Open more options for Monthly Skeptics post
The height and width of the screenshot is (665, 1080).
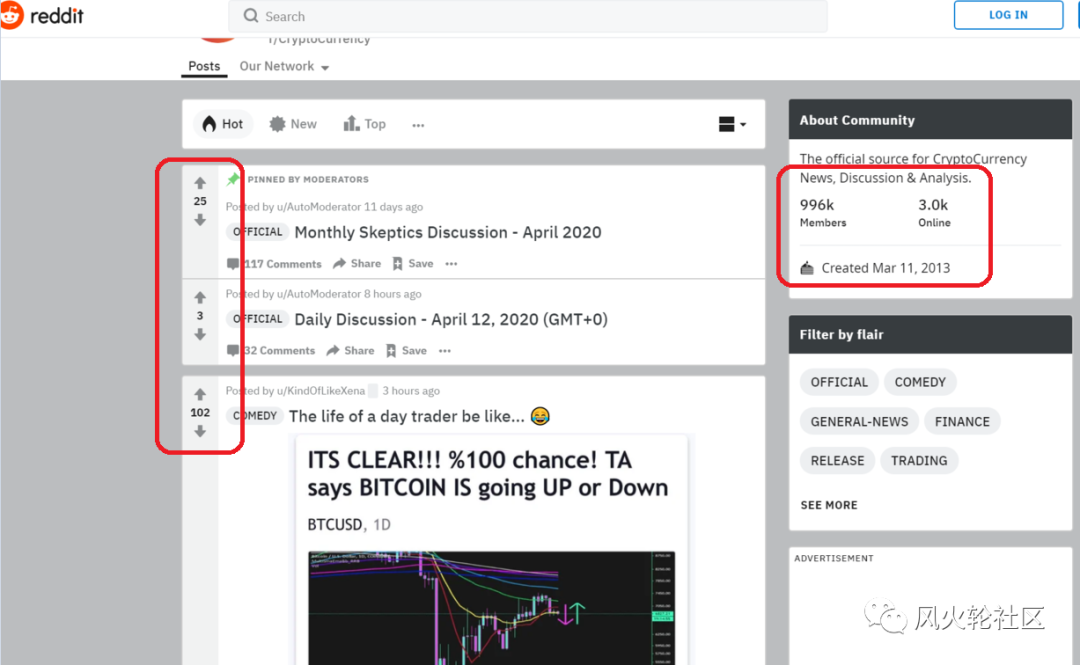point(451,264)
